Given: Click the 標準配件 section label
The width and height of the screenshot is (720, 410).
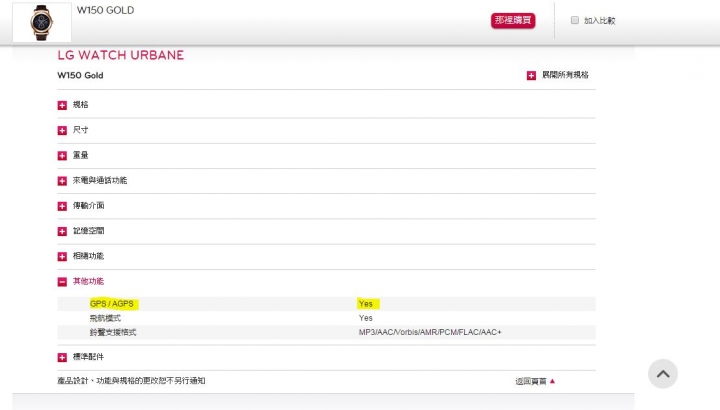Looking at the screenshot, I should pos(88,357).
